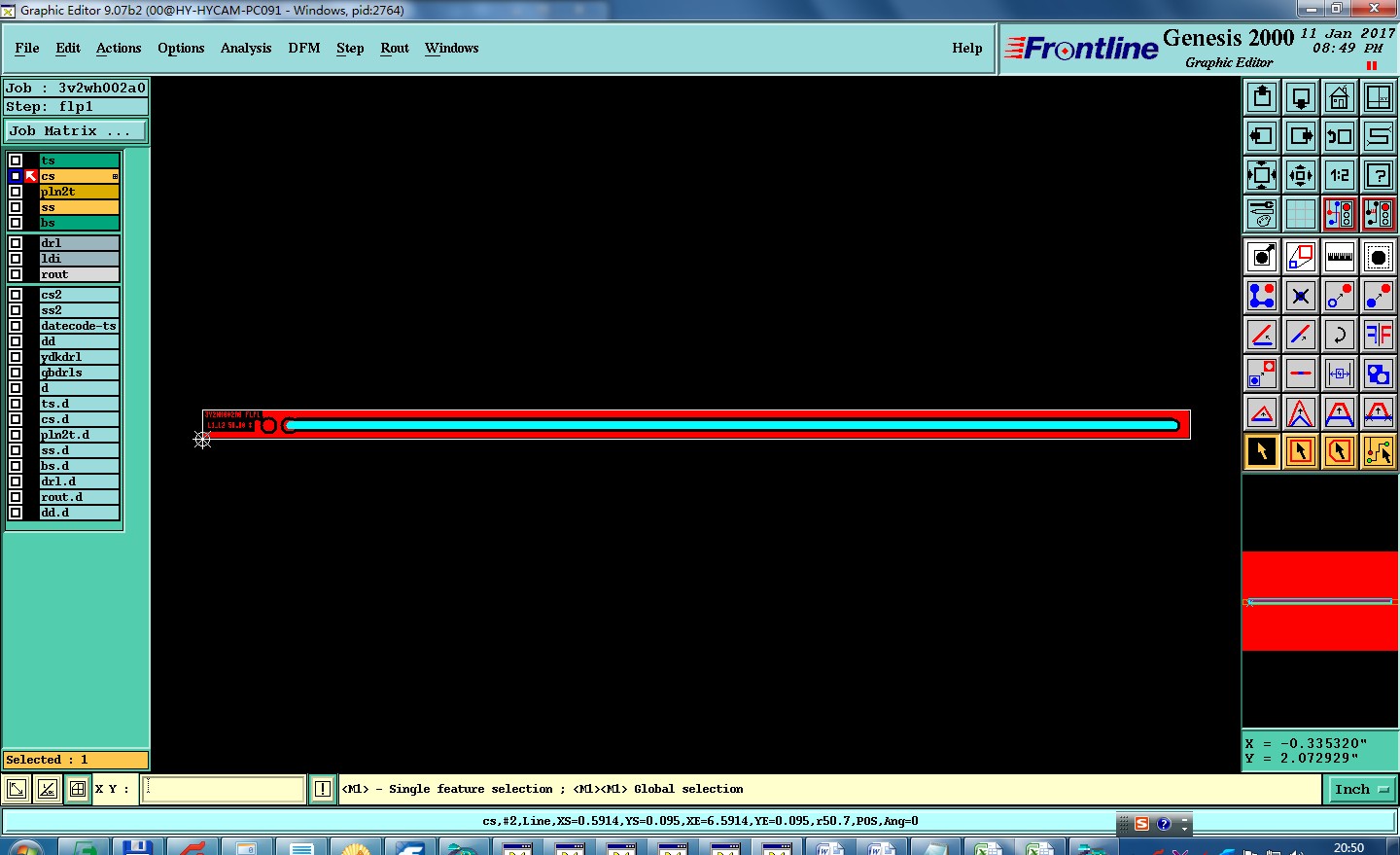Open the wrench and palette settings icon
1400x855 pixels.
coord(1262,214)
